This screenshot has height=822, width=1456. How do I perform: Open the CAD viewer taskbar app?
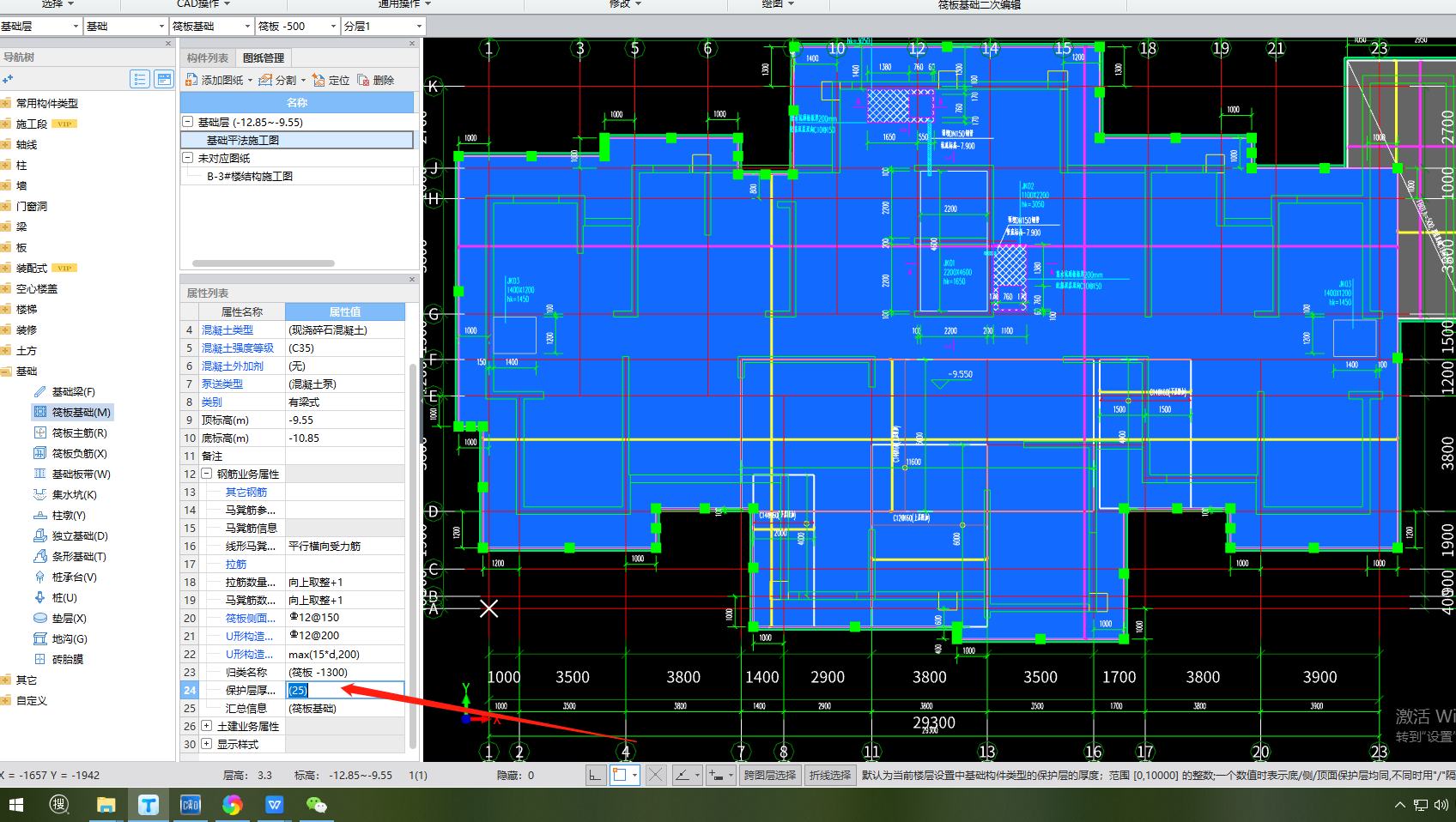point(190,805)
